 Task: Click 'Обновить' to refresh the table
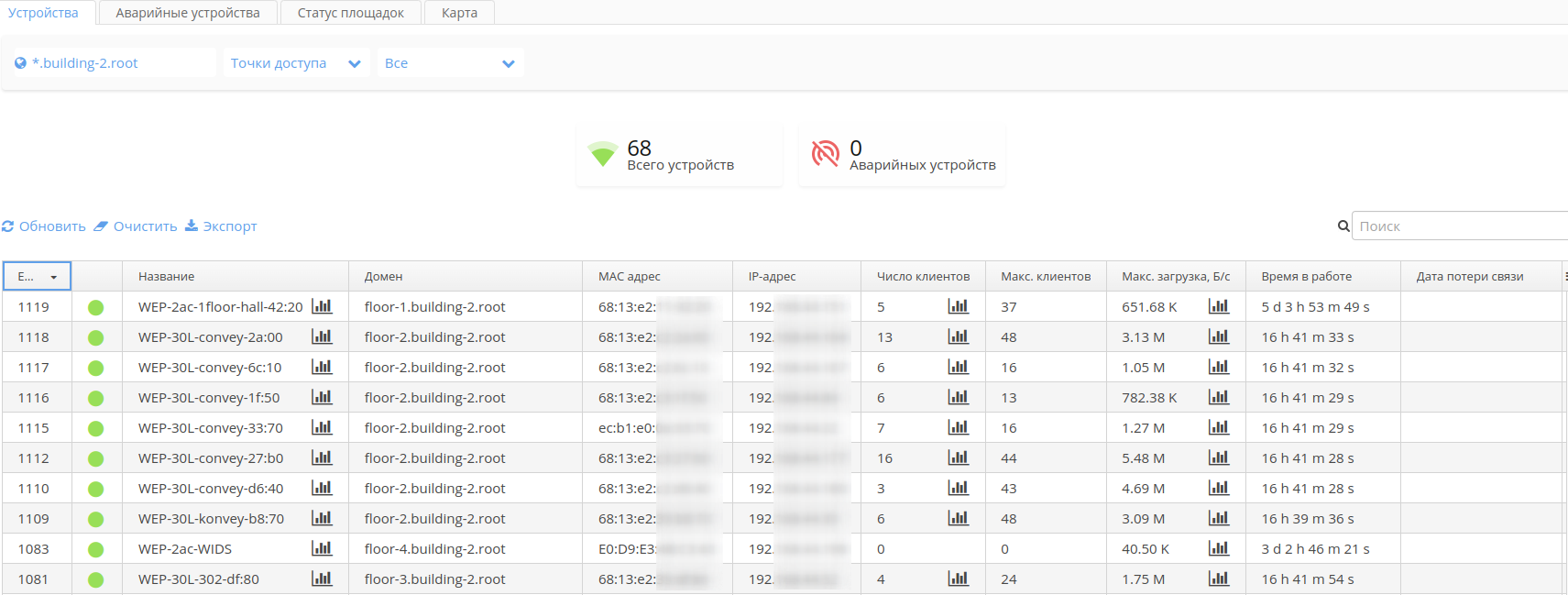coord(44,226)
